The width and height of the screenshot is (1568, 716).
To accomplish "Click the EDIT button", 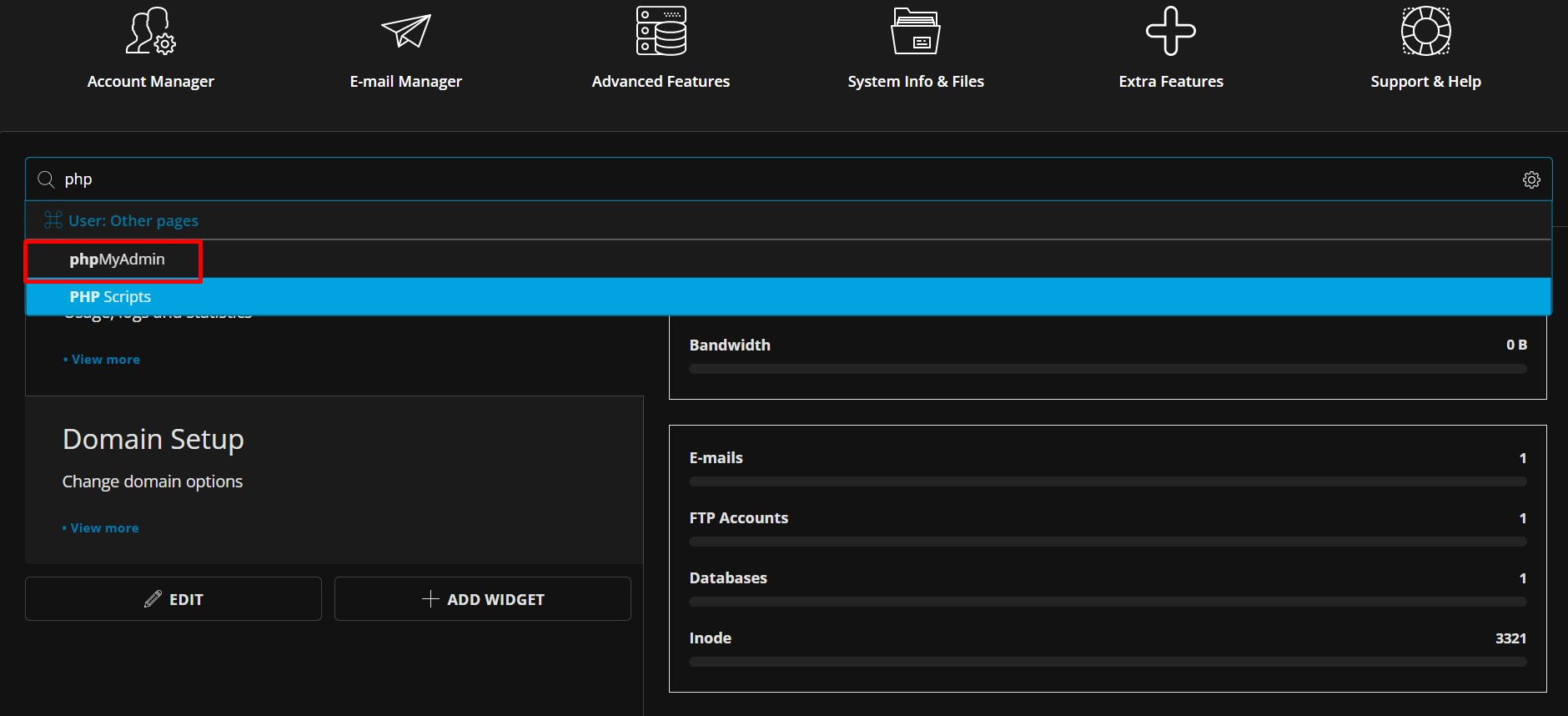I will coord(173,599).
